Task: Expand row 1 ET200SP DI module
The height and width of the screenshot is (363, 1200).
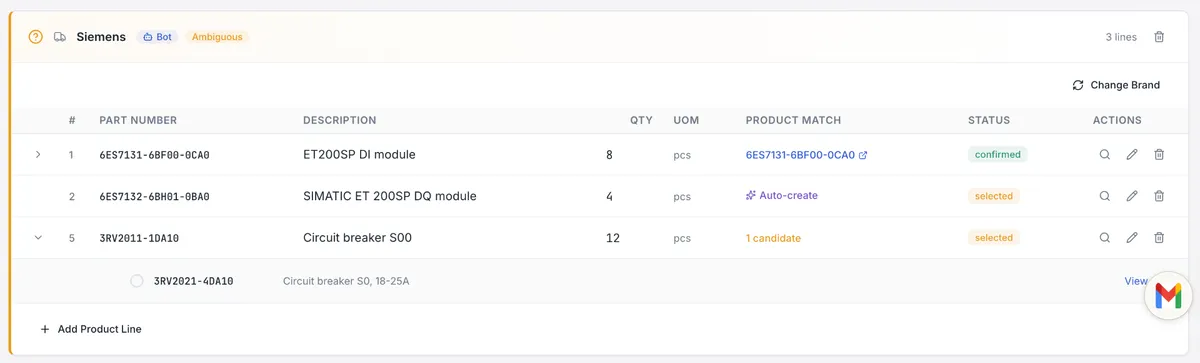Action: pos(38,155)
